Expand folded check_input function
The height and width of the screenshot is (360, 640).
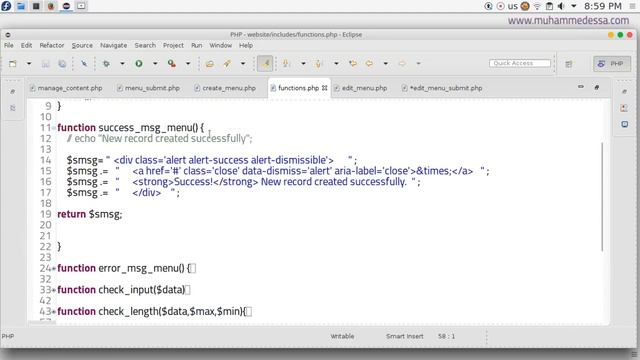53,290
